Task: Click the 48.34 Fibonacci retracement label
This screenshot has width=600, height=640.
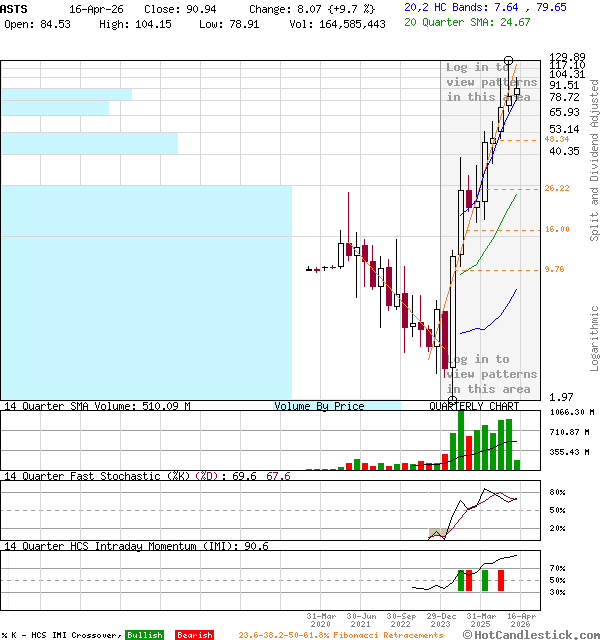Action: (x=557, y=140)
